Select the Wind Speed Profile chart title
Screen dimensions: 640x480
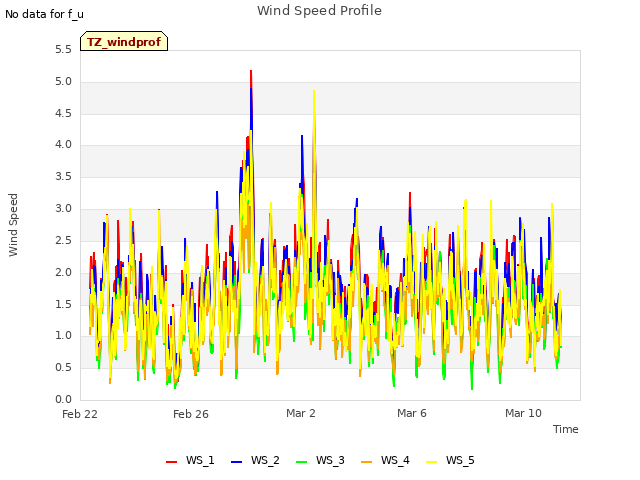tap(319, 11)
